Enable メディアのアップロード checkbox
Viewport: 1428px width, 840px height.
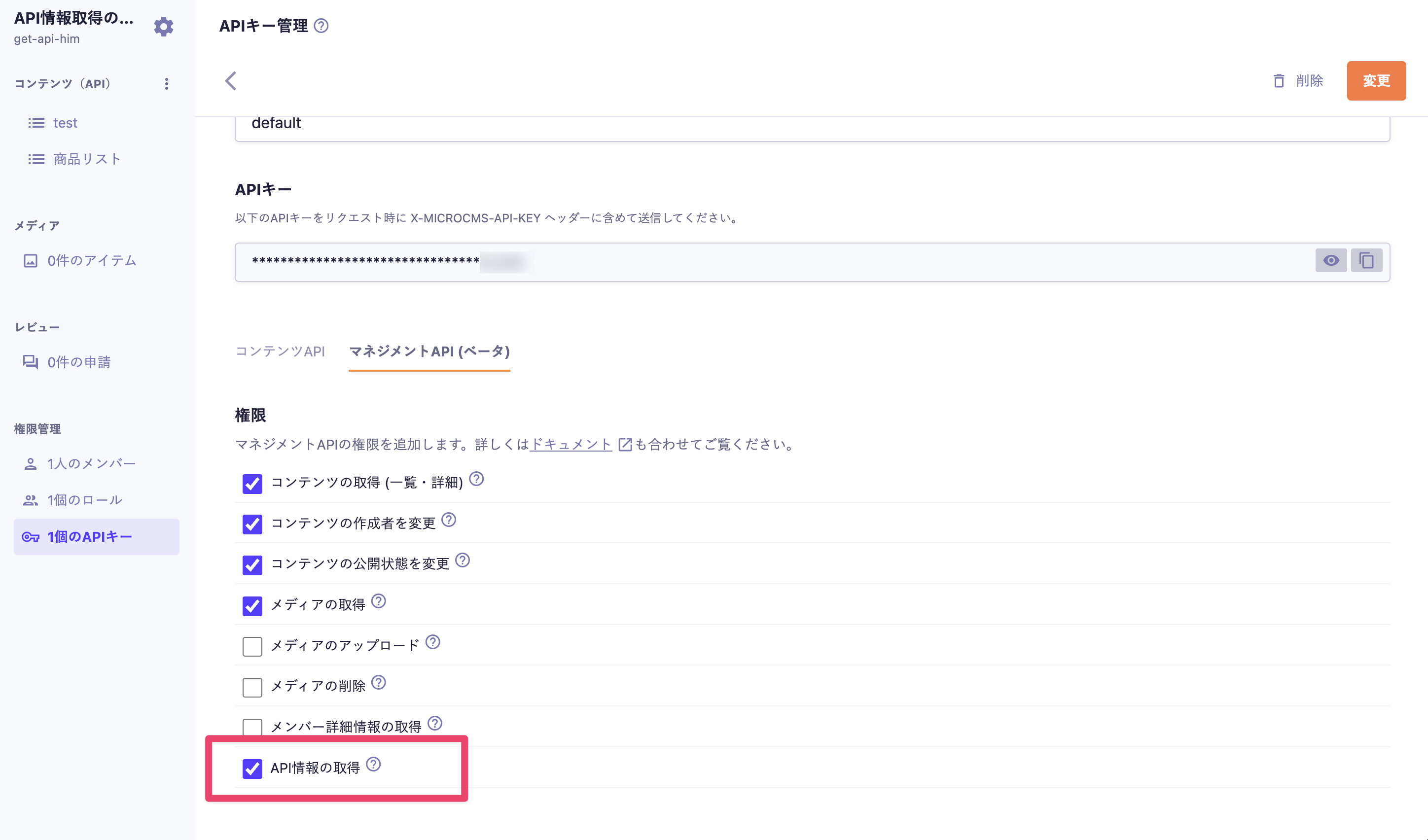pos(252,646)
